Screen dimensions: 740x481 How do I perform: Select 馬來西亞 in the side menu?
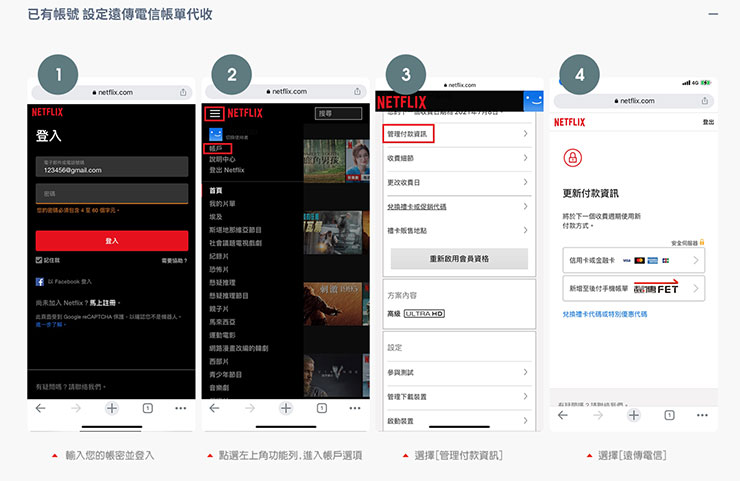click(x=222, y=322)
